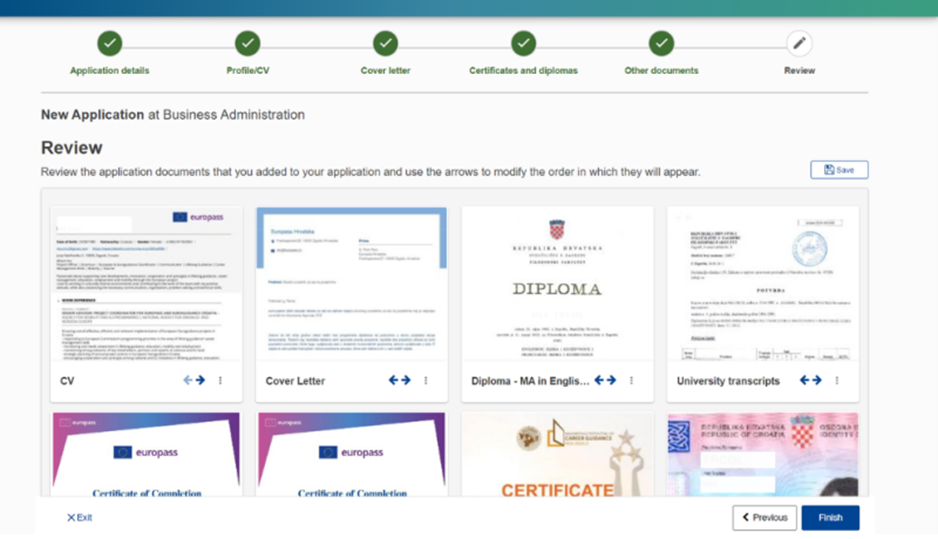
Task: Finish the application
Action: click(830, 517)
